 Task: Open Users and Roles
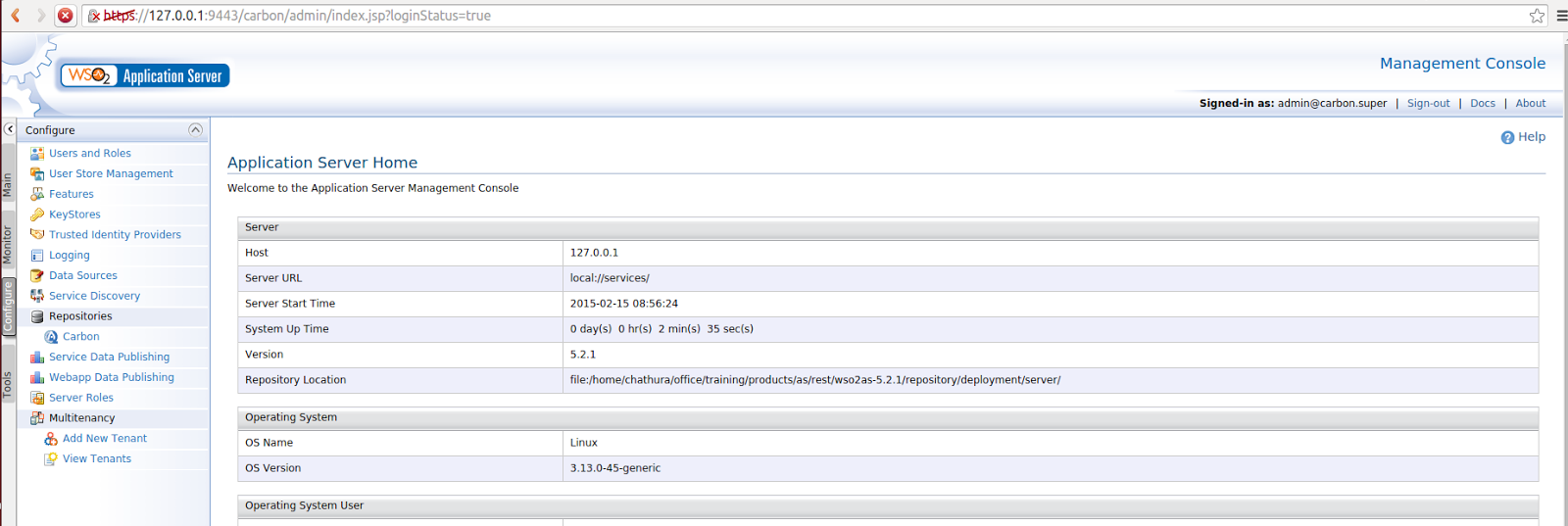click(x=90, y=153)
